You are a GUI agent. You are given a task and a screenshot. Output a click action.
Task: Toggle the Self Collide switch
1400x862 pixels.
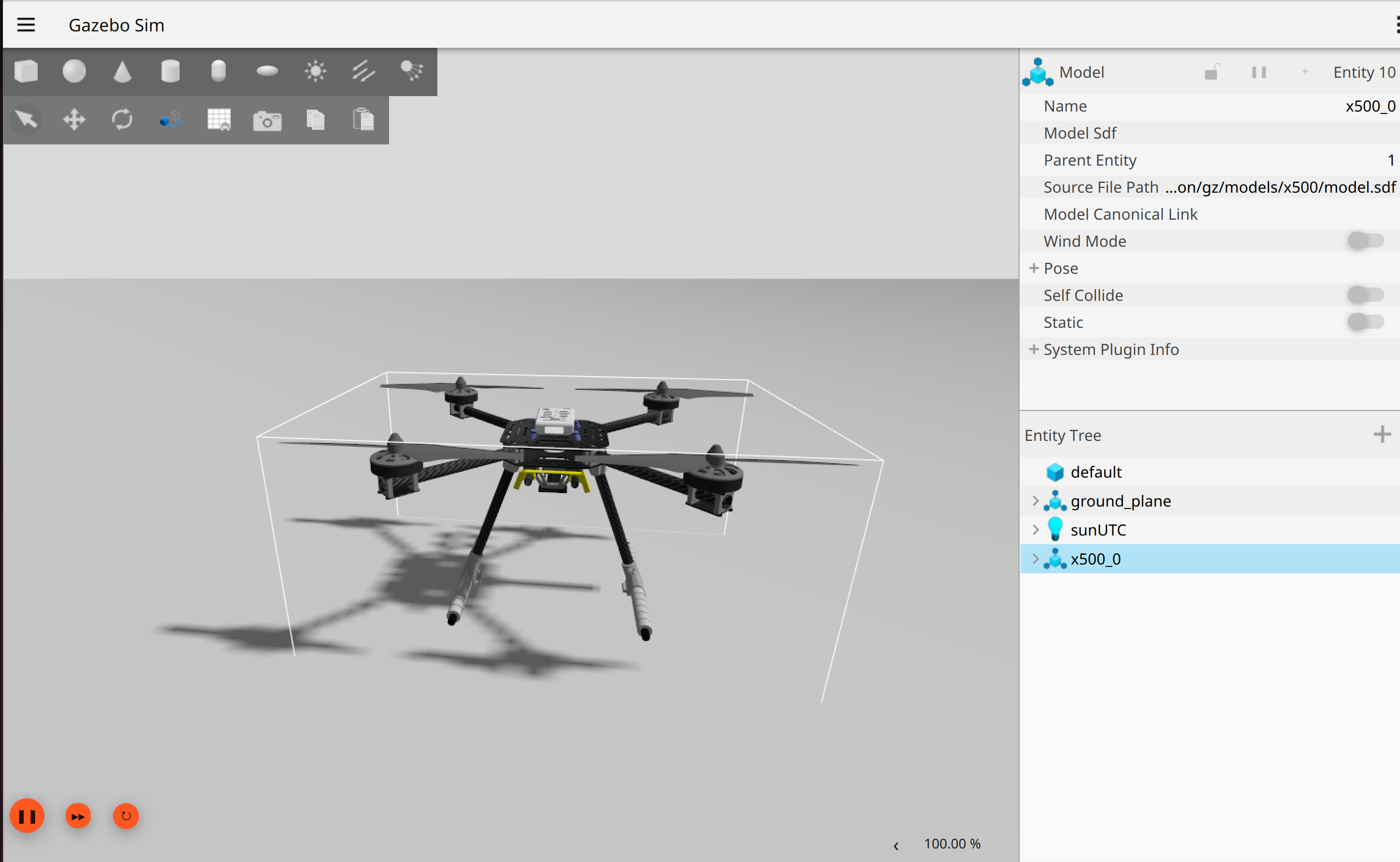[1366, 296]
